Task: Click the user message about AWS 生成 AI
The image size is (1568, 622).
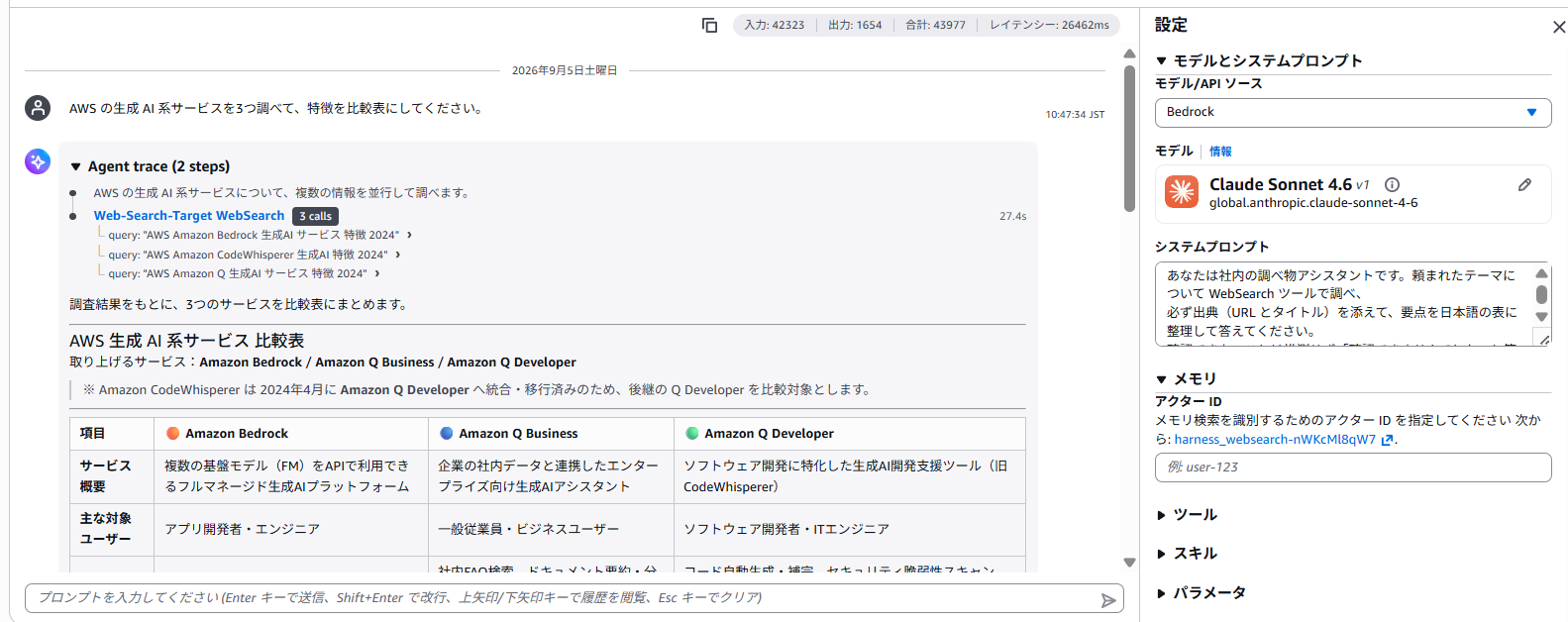Action: (x=277, y=108)
